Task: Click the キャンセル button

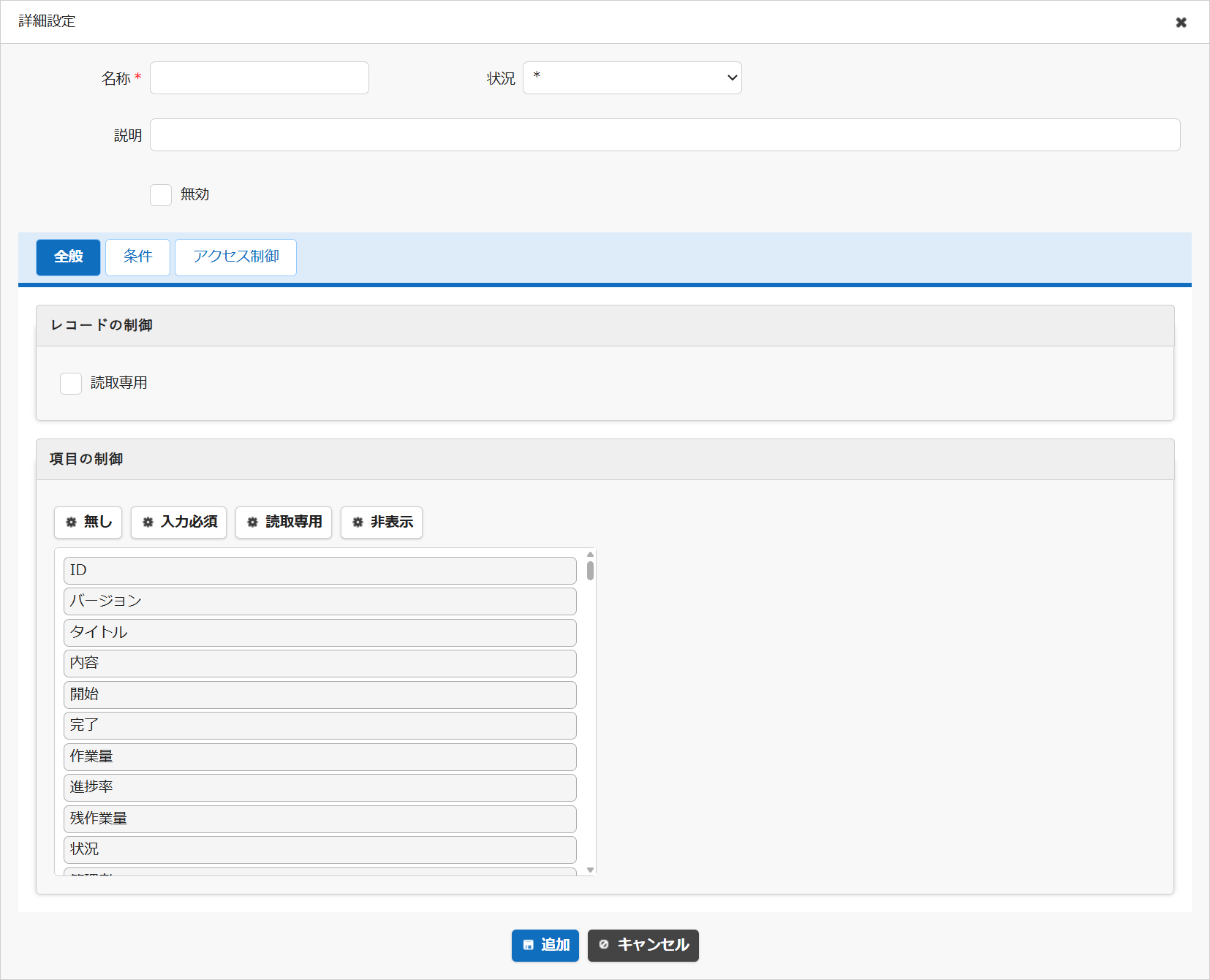Action: pyautogui.click(x=643, y=946)
